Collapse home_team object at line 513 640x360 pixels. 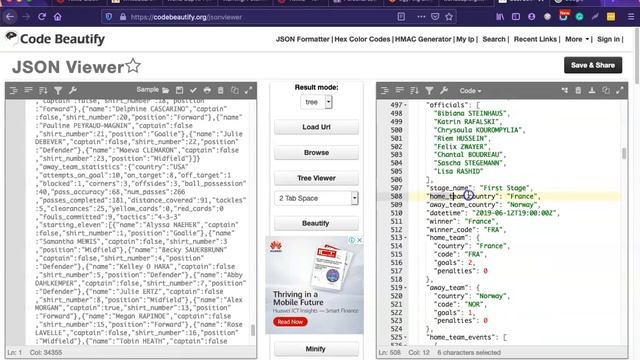405,238
